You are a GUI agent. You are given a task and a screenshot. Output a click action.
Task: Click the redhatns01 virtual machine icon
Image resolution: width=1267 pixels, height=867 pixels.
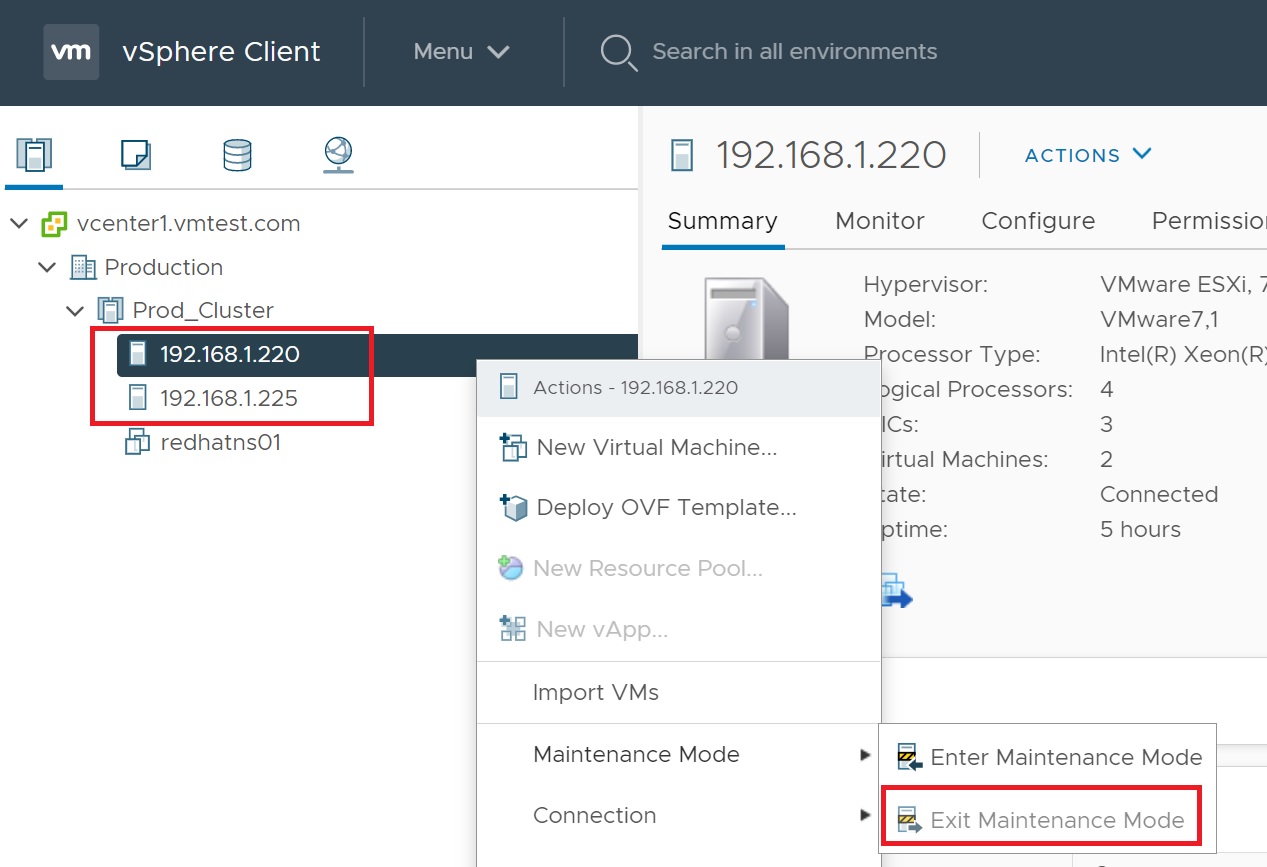[137, 443]
